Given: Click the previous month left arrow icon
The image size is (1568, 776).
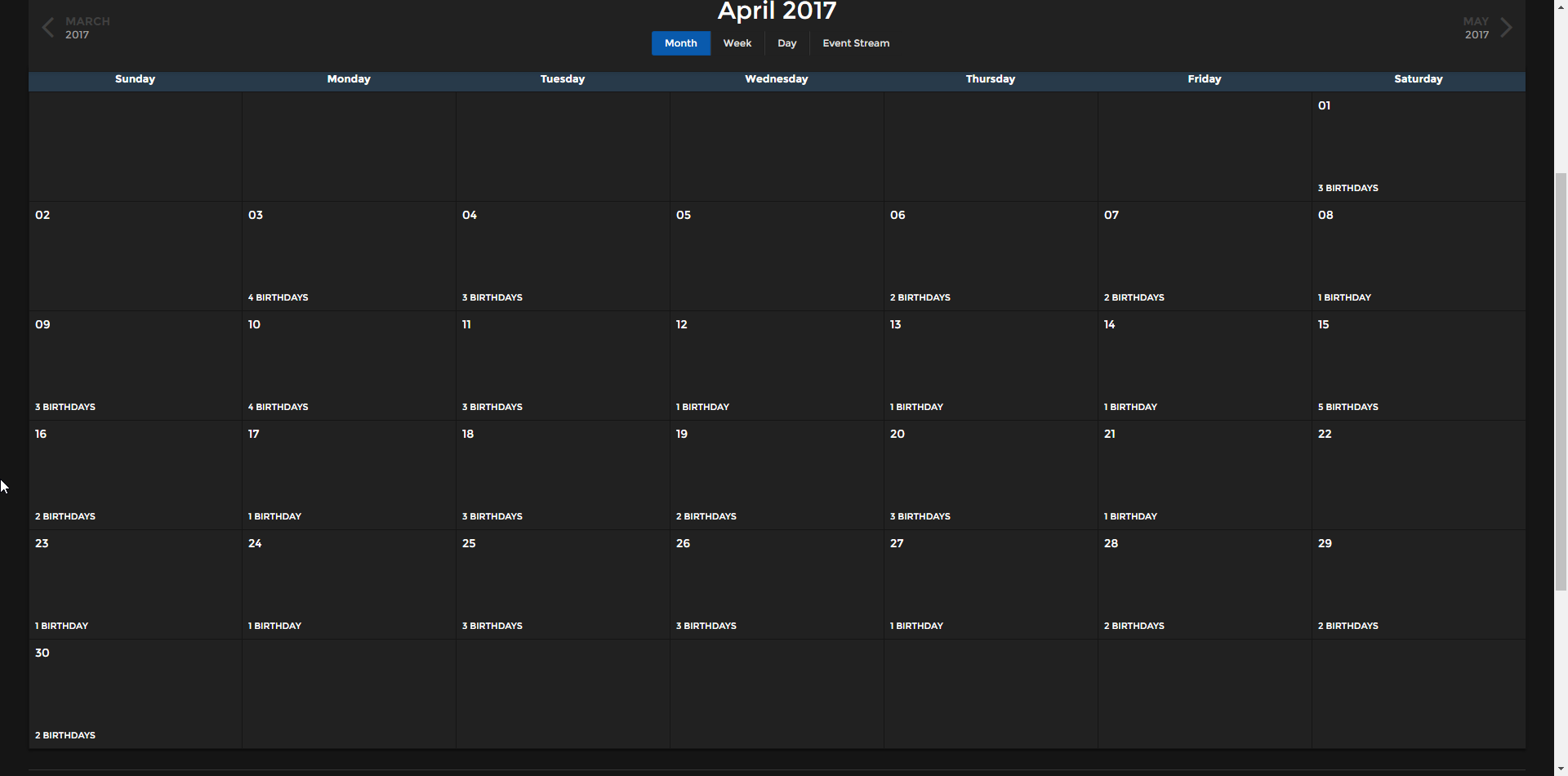Looking at the screenshot, I should [47, 28].
